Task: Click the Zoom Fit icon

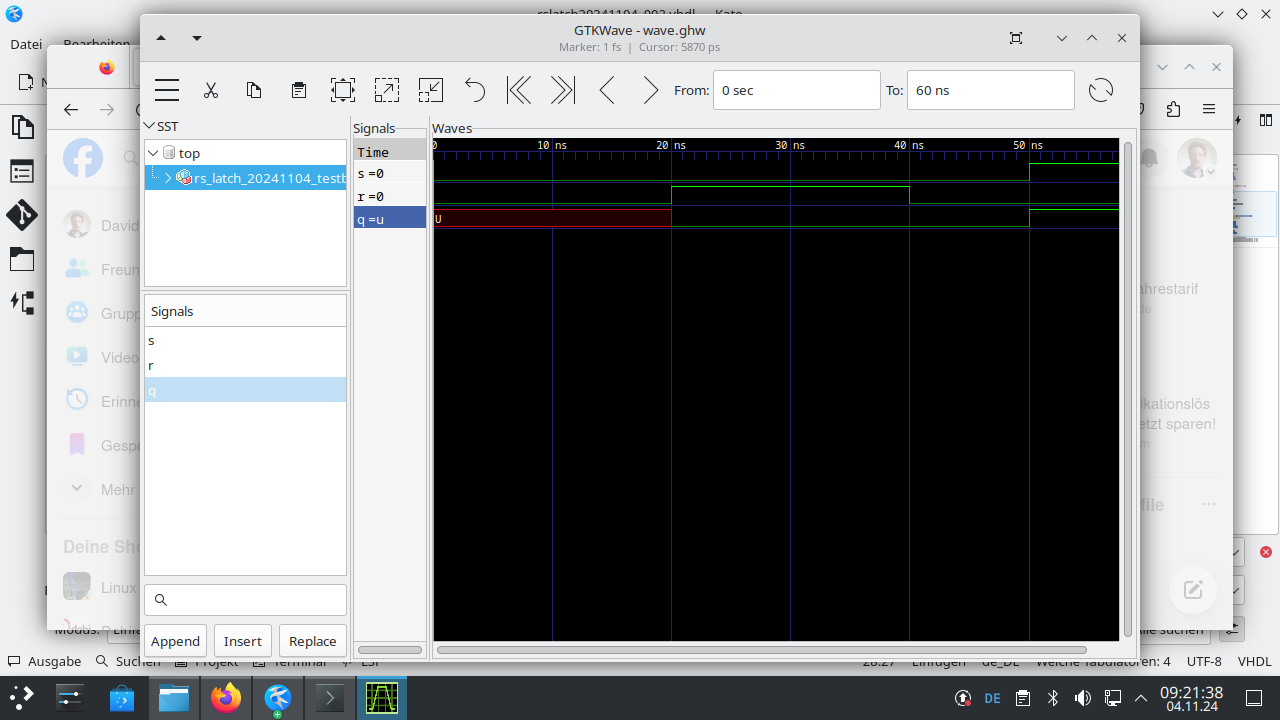Action: [x=343, y=90]
